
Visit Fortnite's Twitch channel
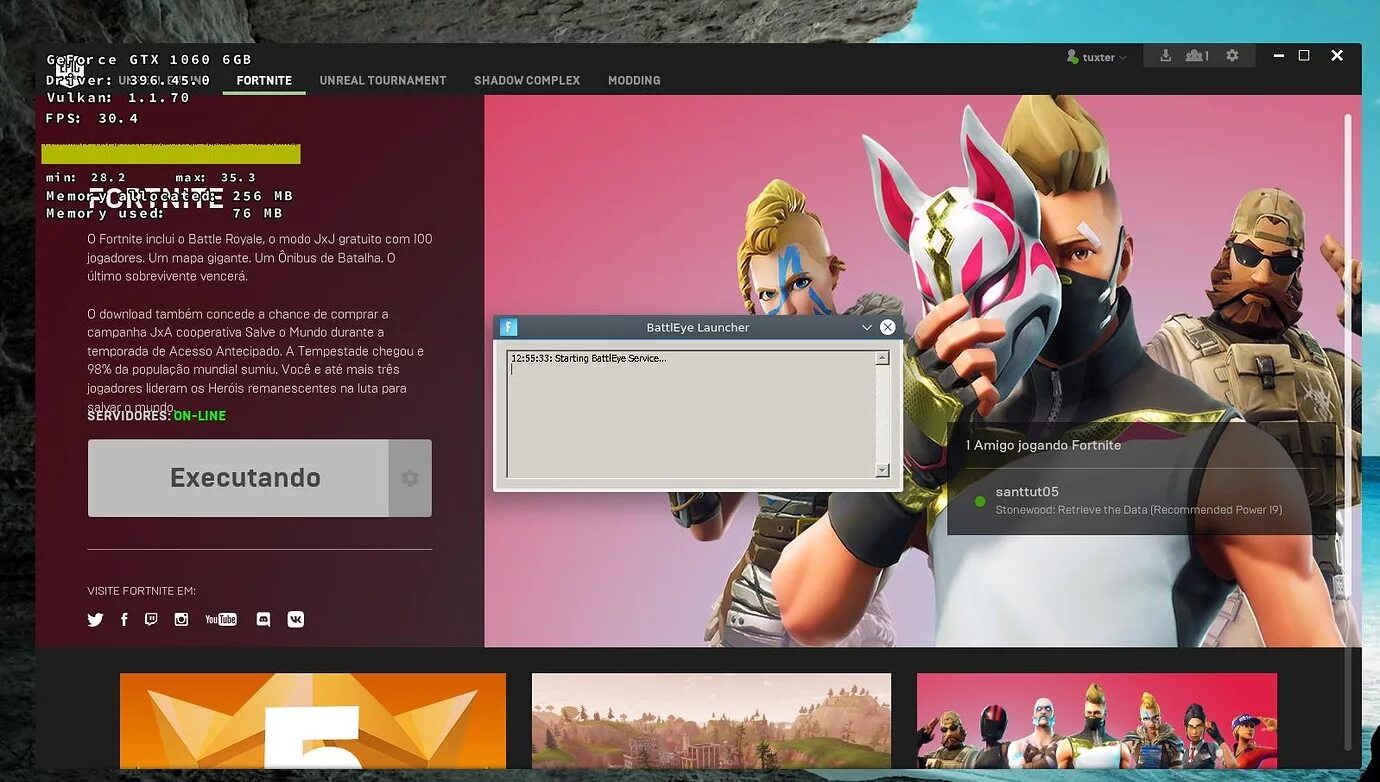pyautogui.click(x=151, y=620)
